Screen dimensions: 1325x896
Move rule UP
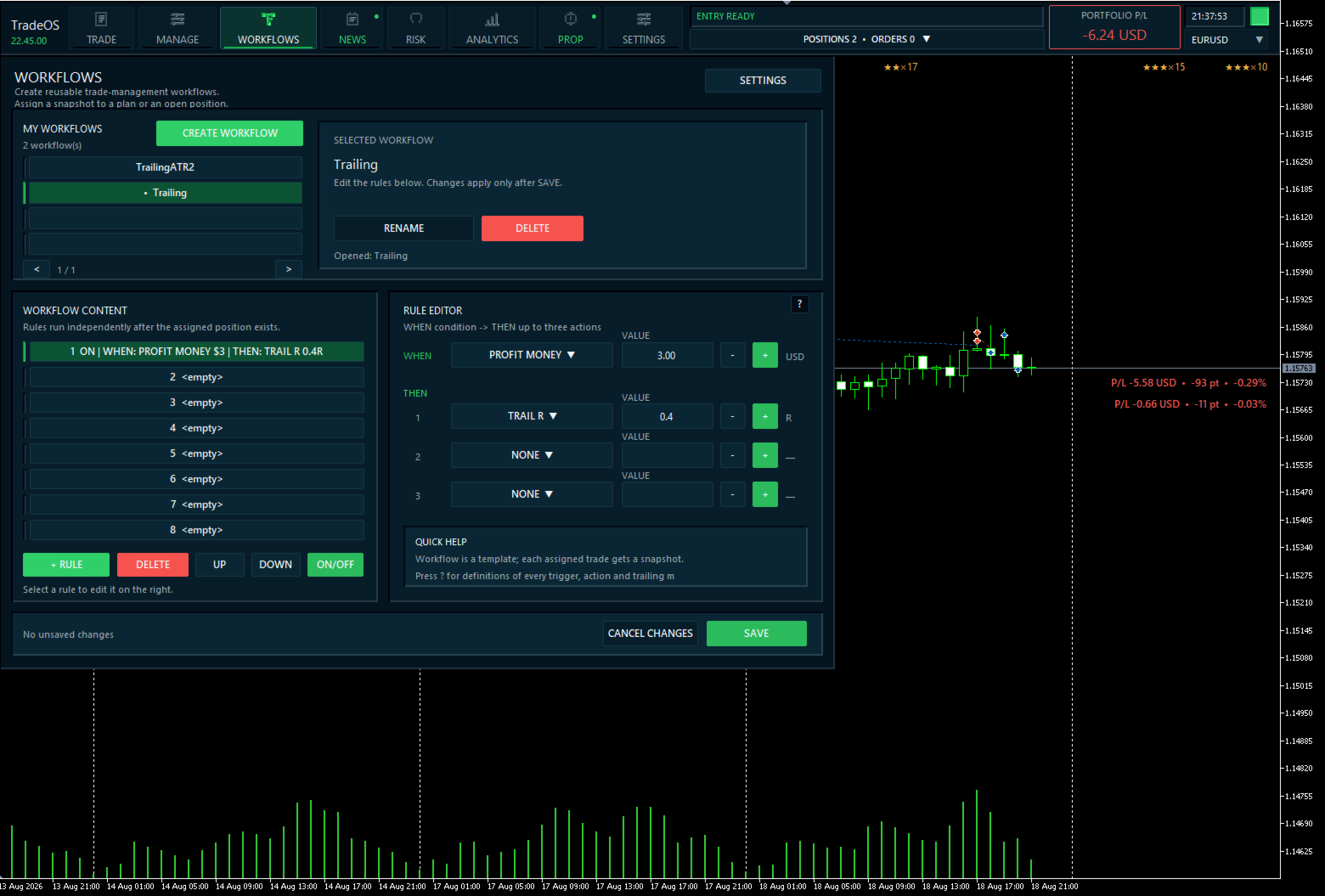(x=220, y=565)
